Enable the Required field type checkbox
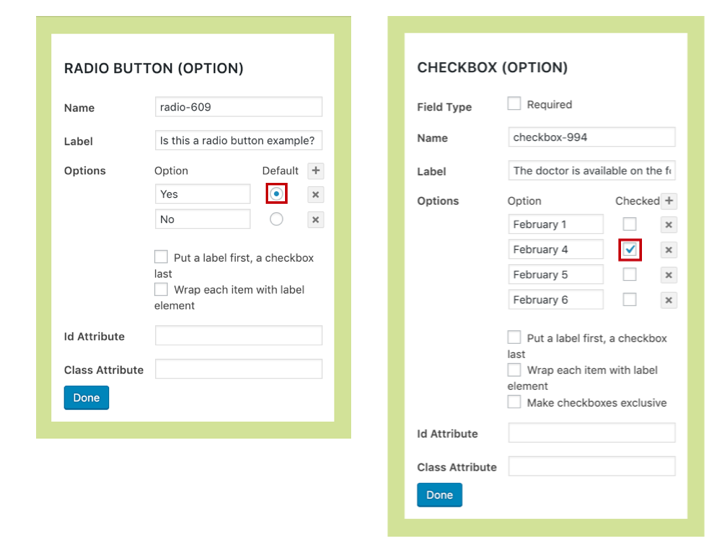This screenshot has width=725, height=556. coord(514,104)
